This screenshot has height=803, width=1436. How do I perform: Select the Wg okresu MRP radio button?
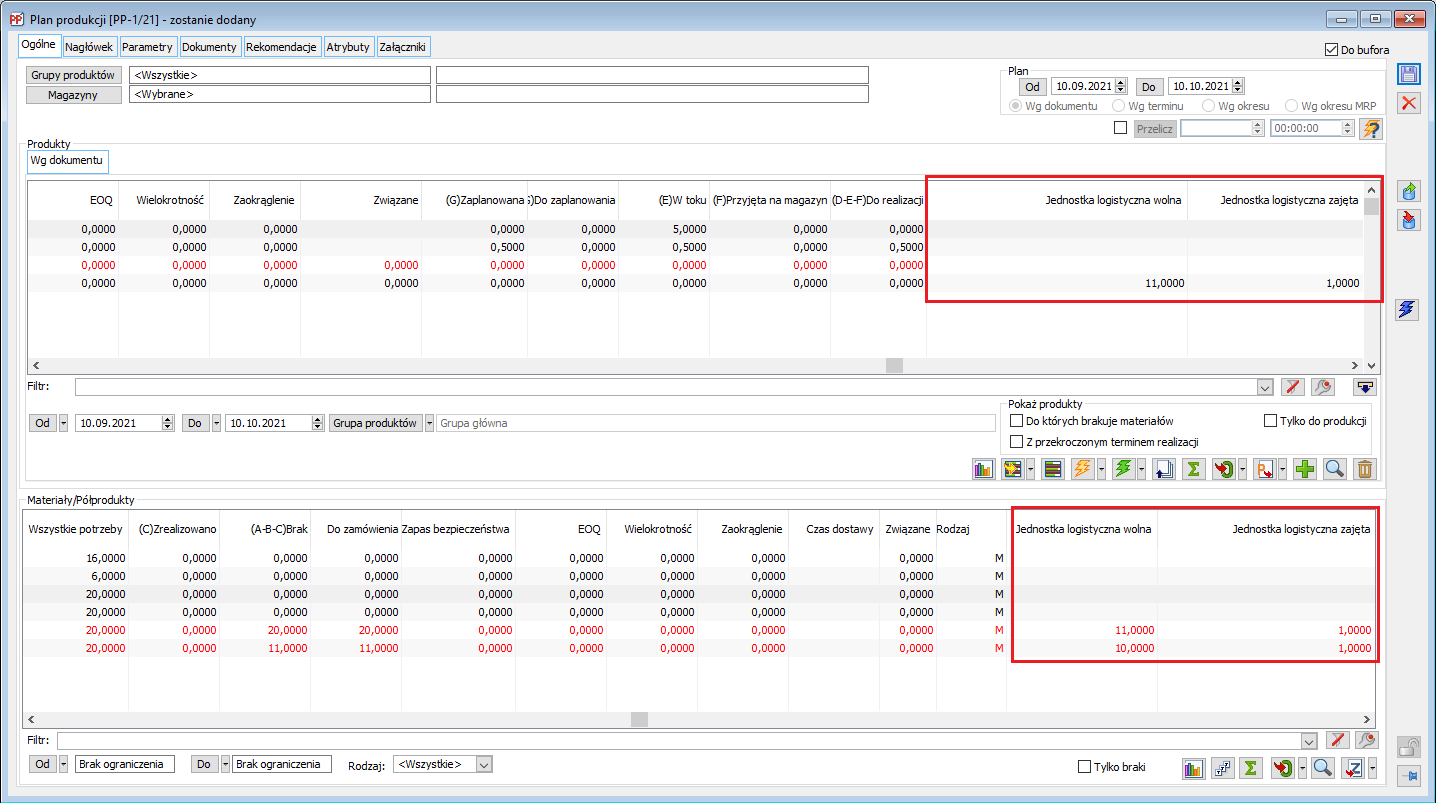[x=1292, y=106]
